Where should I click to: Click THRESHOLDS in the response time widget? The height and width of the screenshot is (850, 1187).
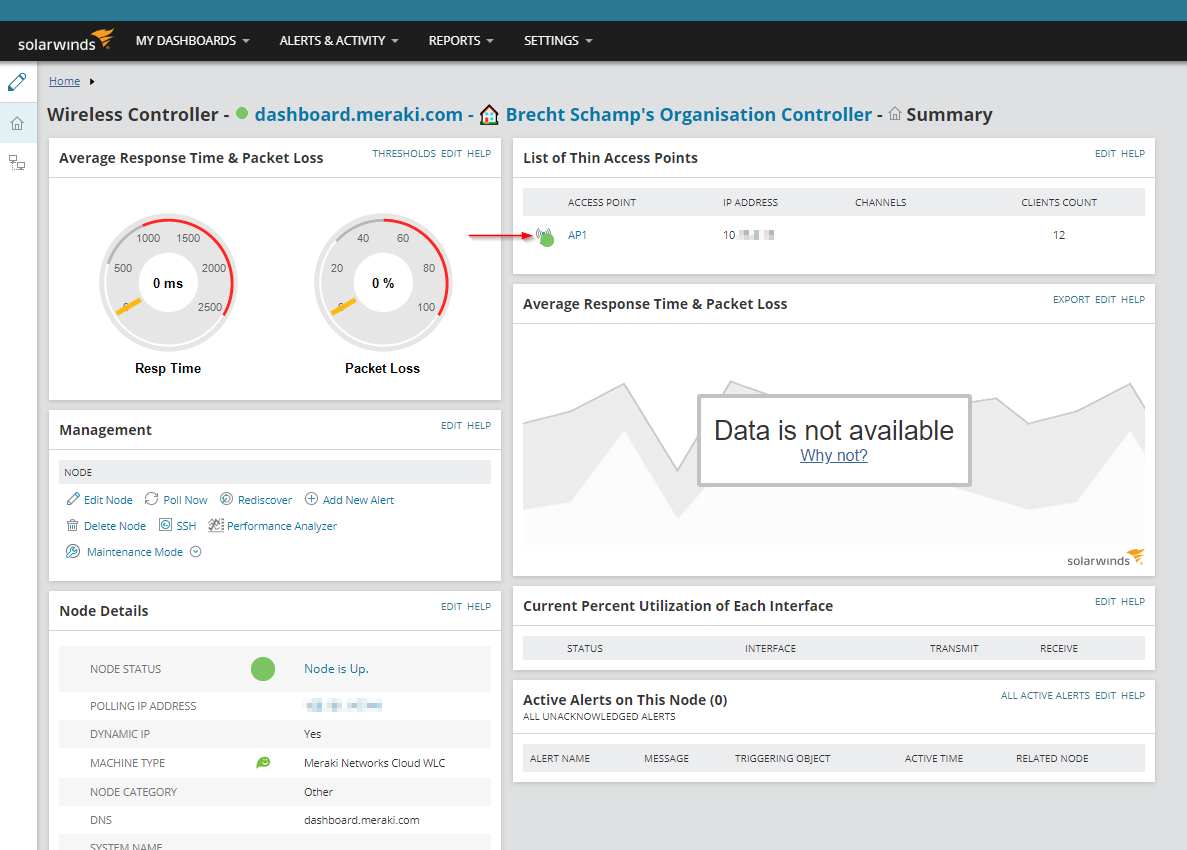pyautogui.click(x=403, y=153)
